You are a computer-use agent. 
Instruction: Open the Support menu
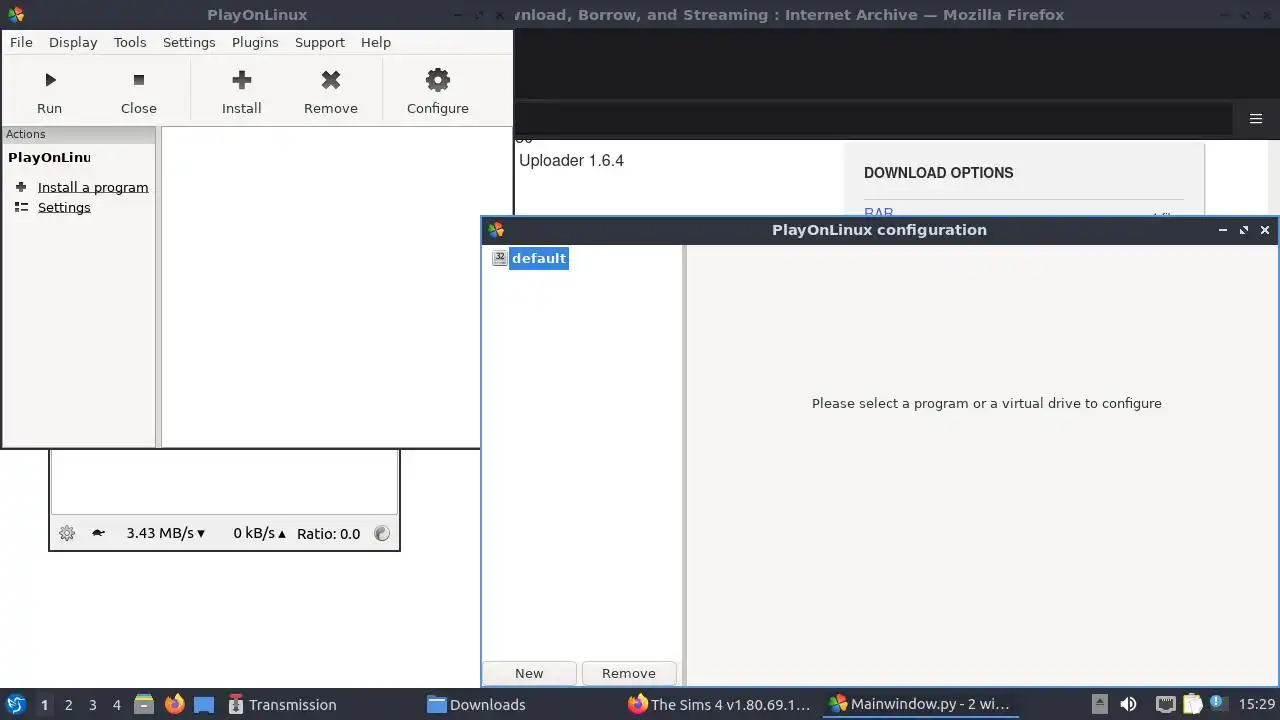coord(320,42)
